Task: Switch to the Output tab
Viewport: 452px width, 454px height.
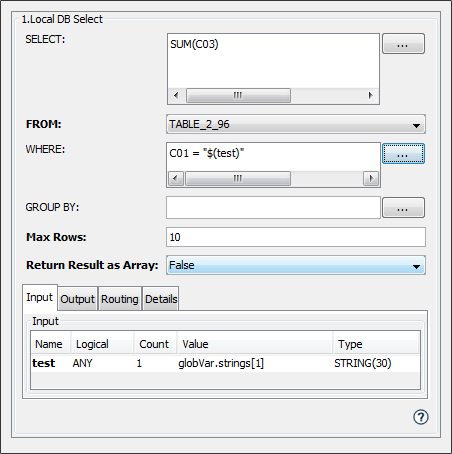Action: tap(78, 299)
